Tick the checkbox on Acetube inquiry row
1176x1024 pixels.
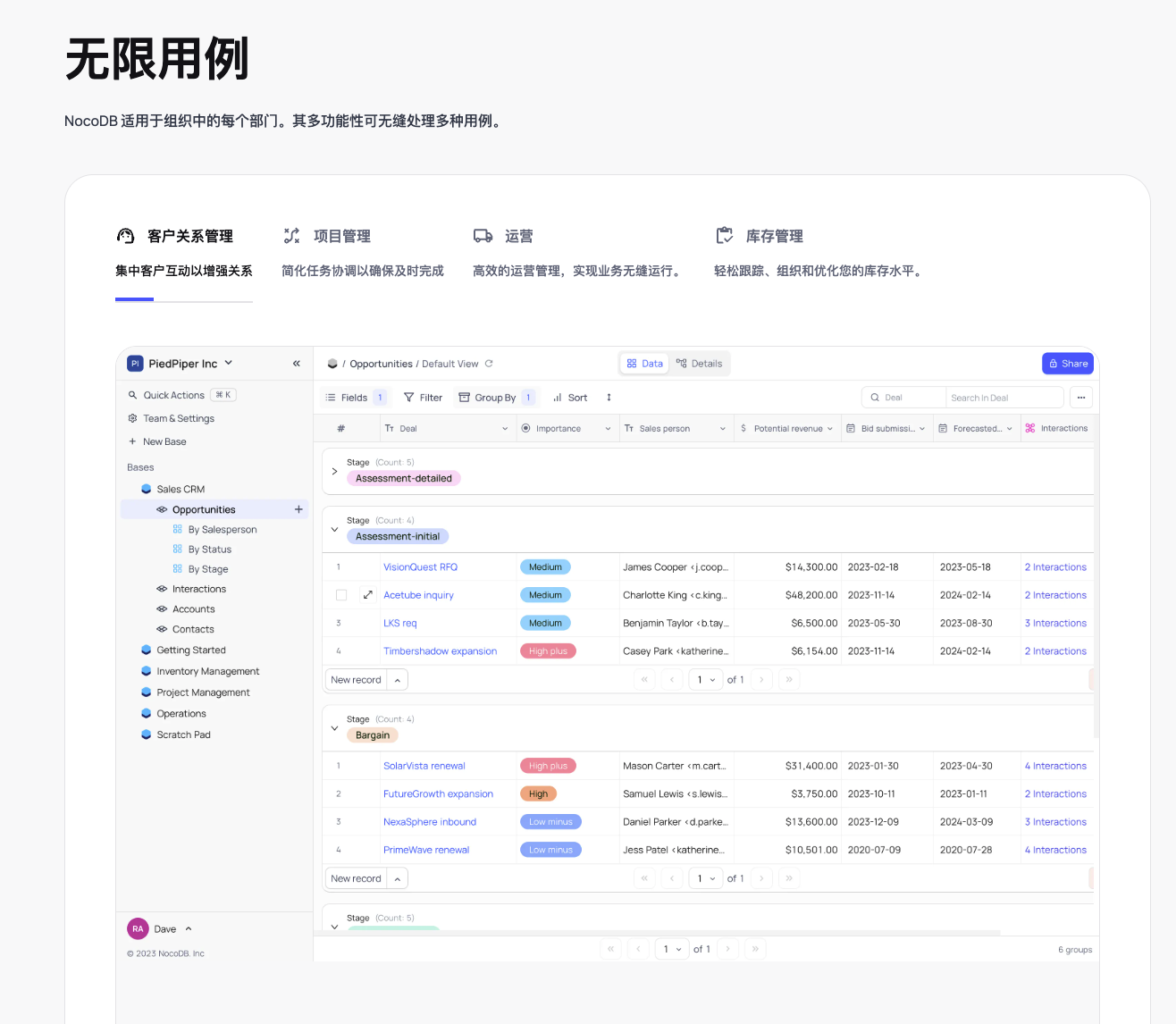(x=341, y=595)
